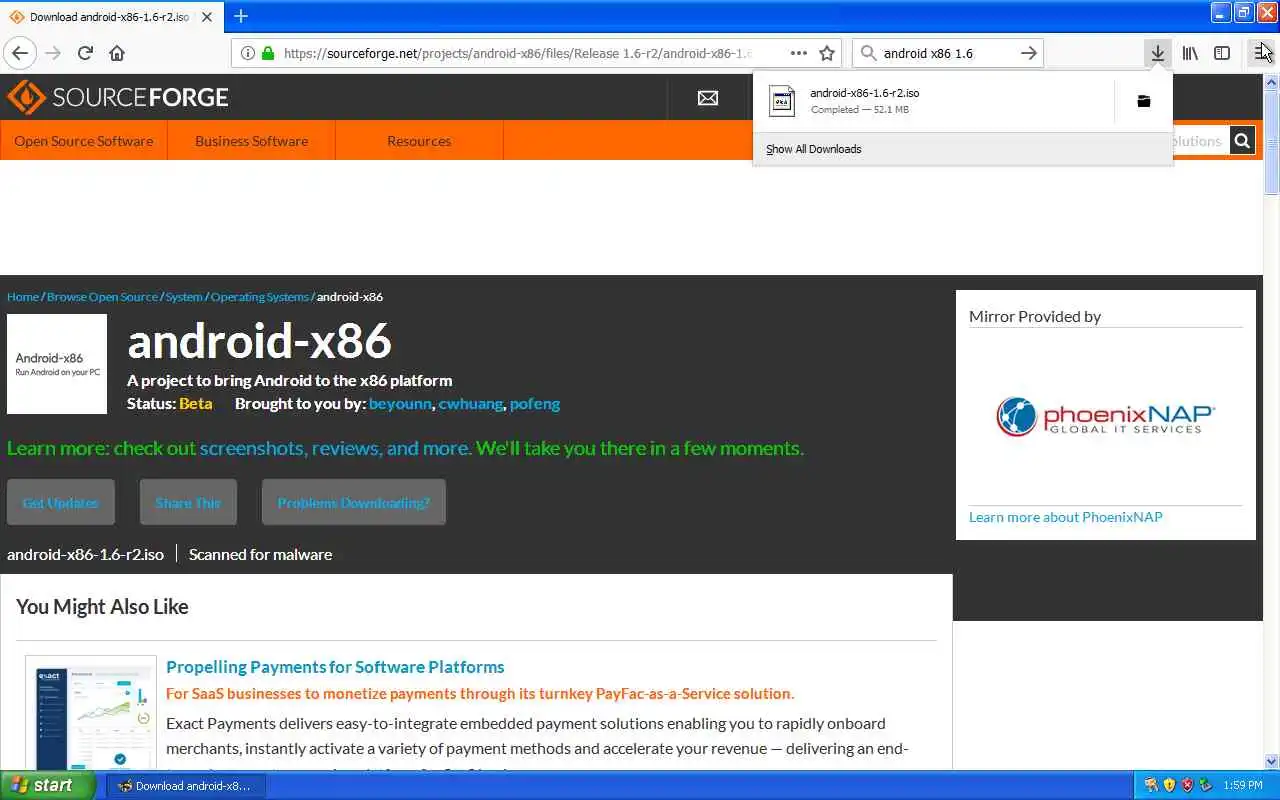Click the red security shield tray icon
Image resolution: width=1280 pixels, height=800 pixels.
(x=1187, y=785)
